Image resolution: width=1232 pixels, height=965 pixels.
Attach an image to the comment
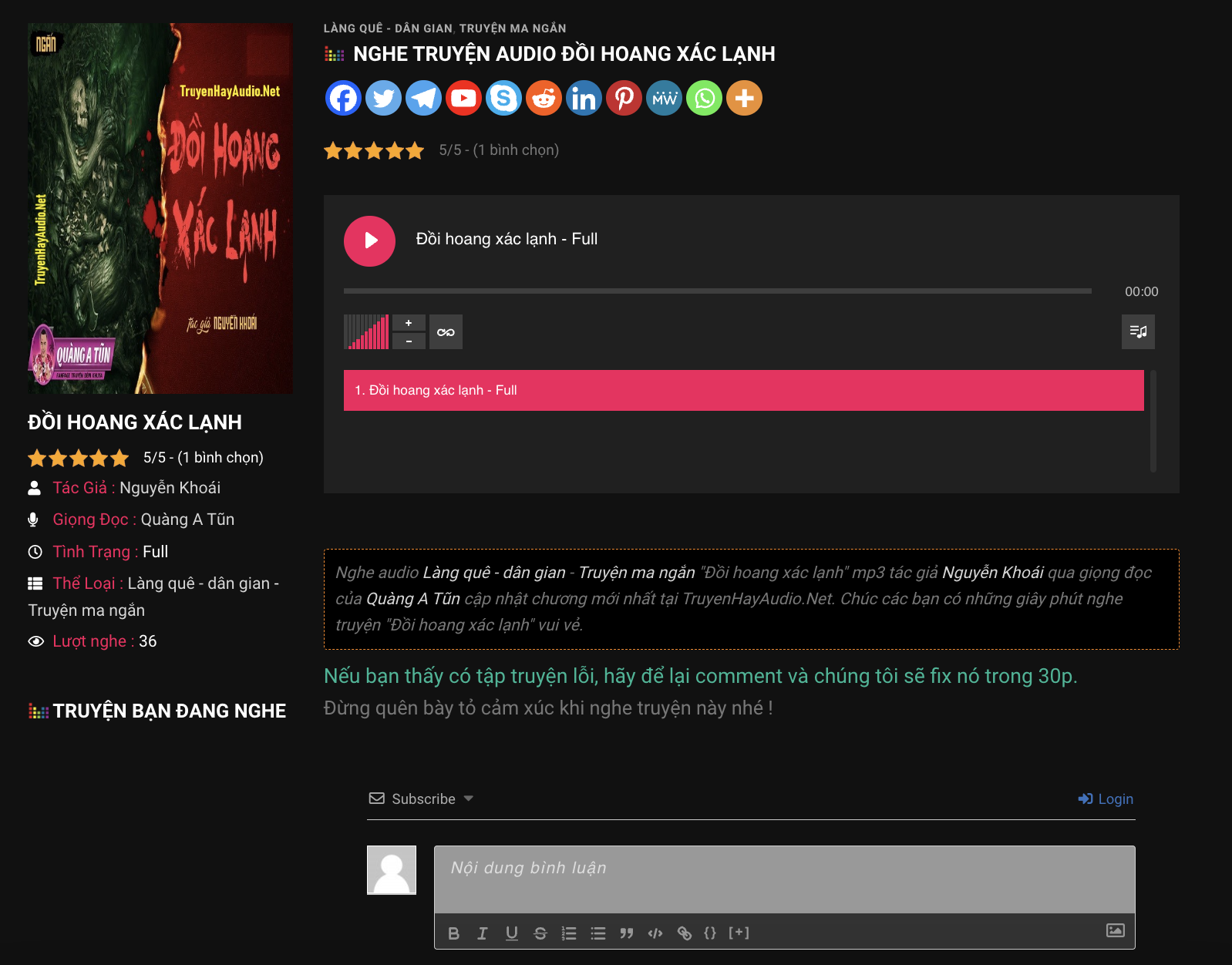(1116, 930)
